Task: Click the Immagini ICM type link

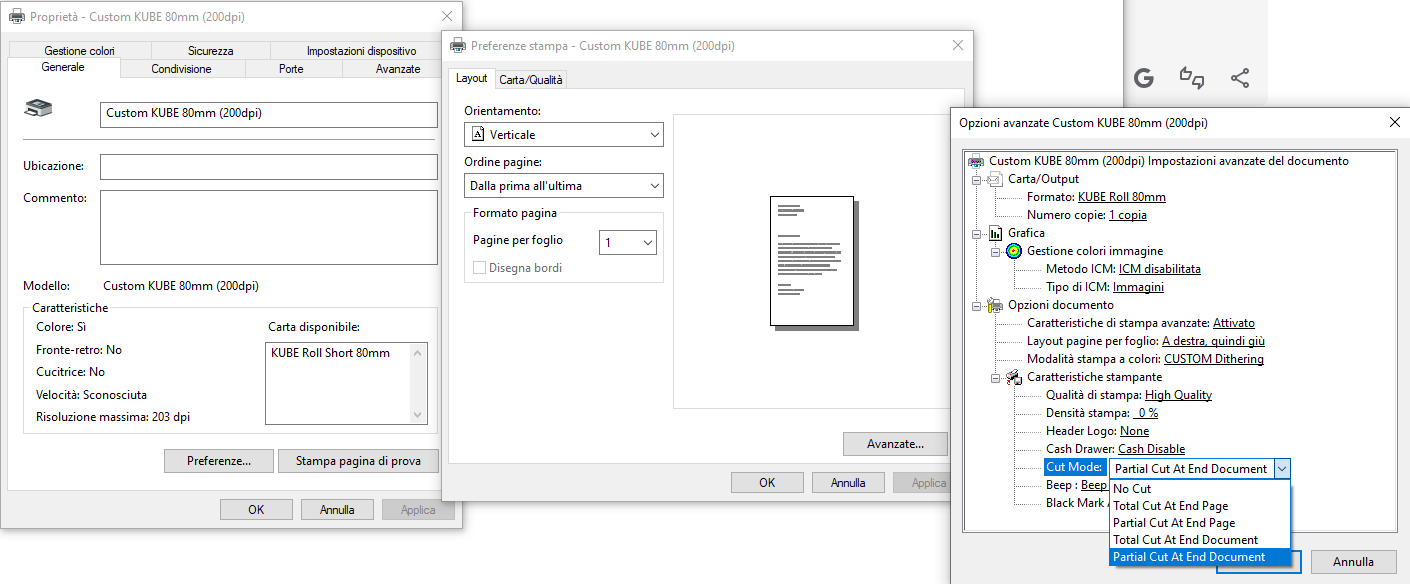Action: 1138,287
